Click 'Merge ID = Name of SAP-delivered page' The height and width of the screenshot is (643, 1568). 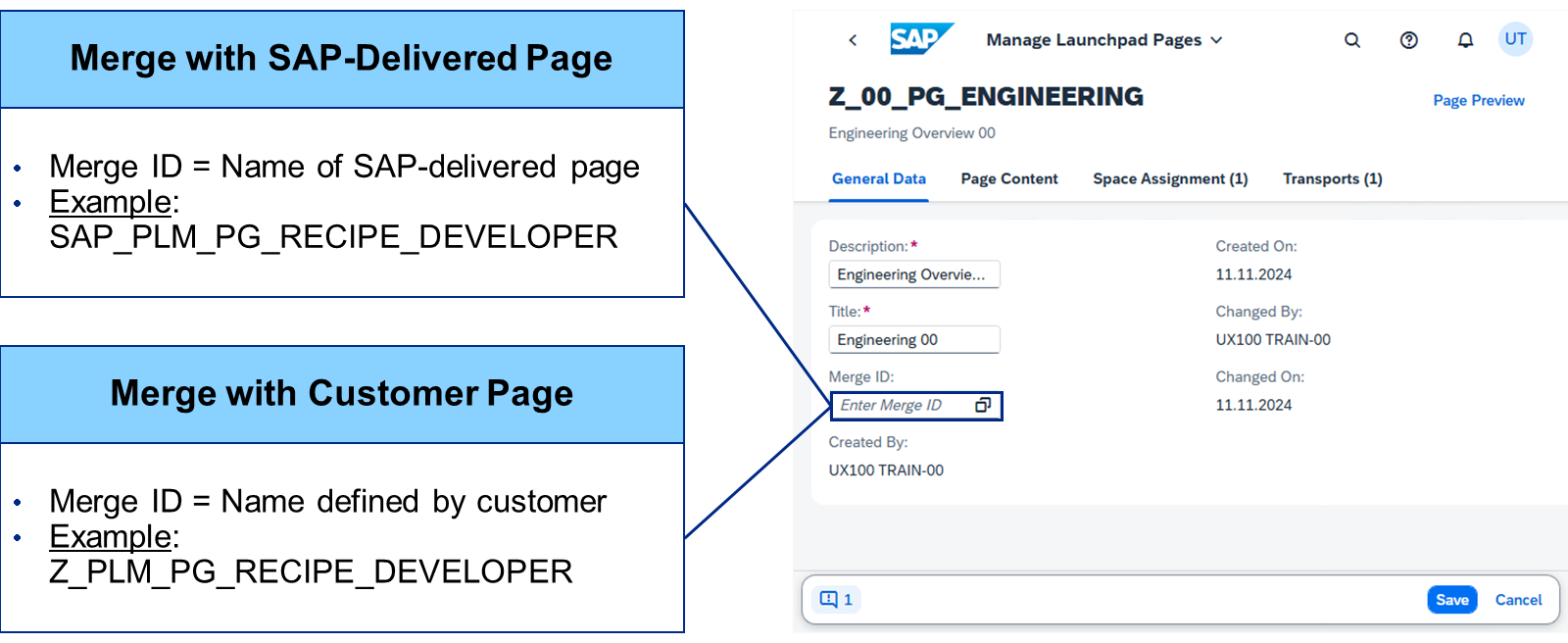[344, 167]
